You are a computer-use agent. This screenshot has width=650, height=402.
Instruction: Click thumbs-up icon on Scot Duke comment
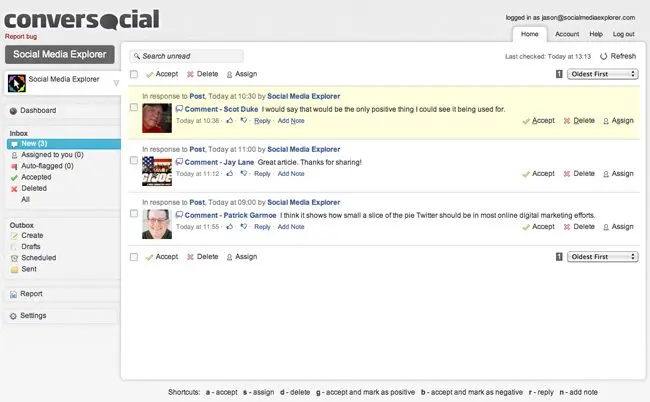230,121
